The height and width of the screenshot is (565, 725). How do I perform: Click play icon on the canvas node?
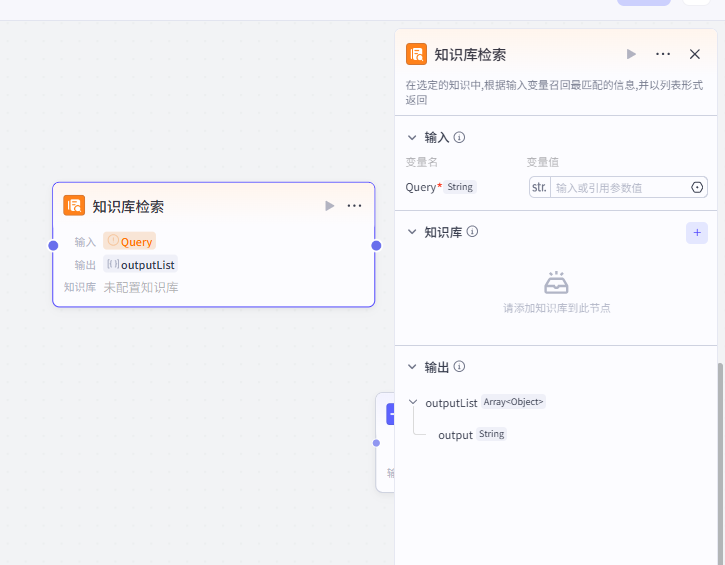[330, 206]
